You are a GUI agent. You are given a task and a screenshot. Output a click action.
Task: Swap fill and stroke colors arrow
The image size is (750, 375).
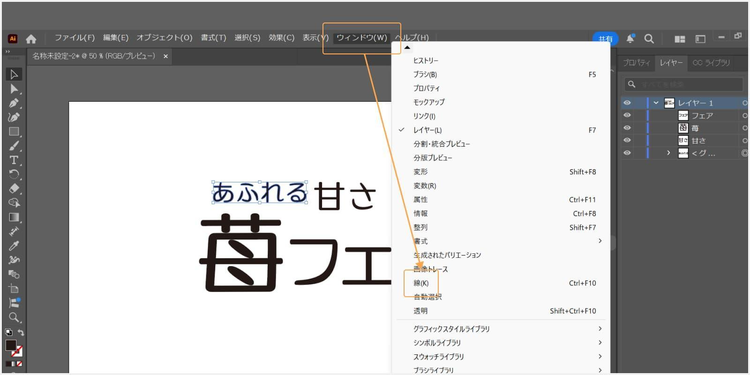pyautogui.click(x=21, y=332)
